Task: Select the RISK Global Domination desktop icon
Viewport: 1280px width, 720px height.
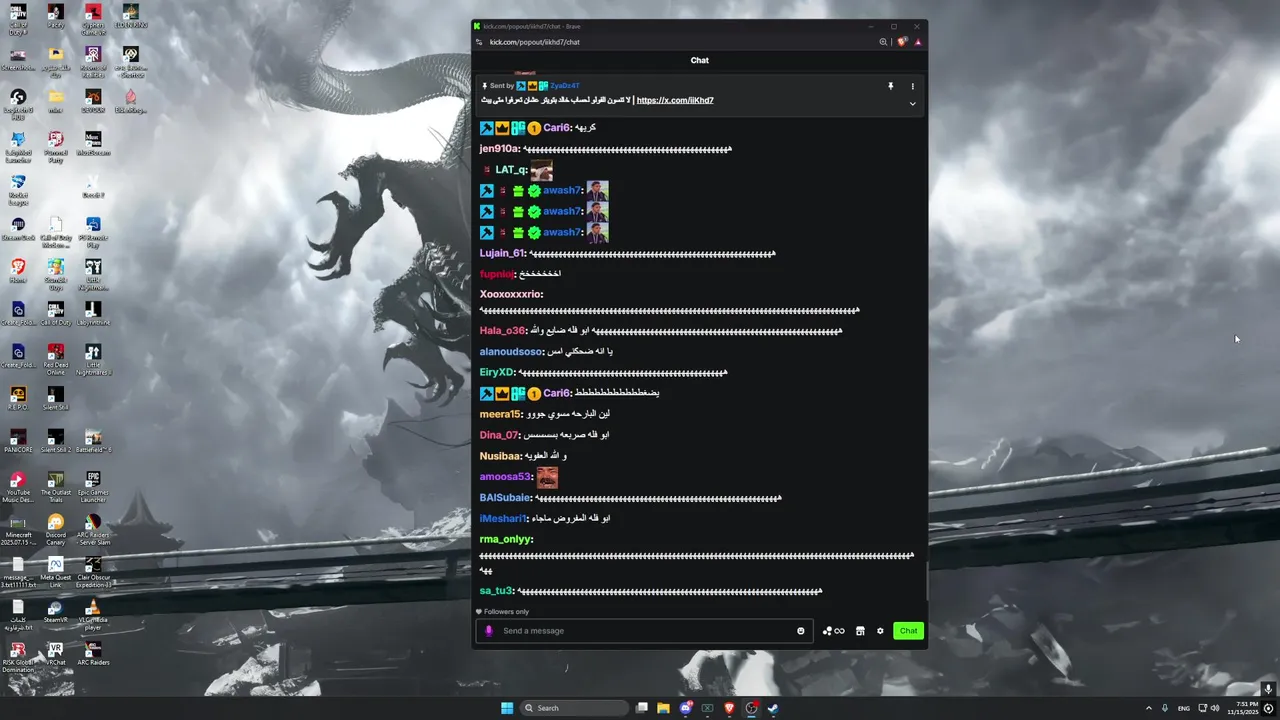Action: pyautogui.click(x=17, y=658)
